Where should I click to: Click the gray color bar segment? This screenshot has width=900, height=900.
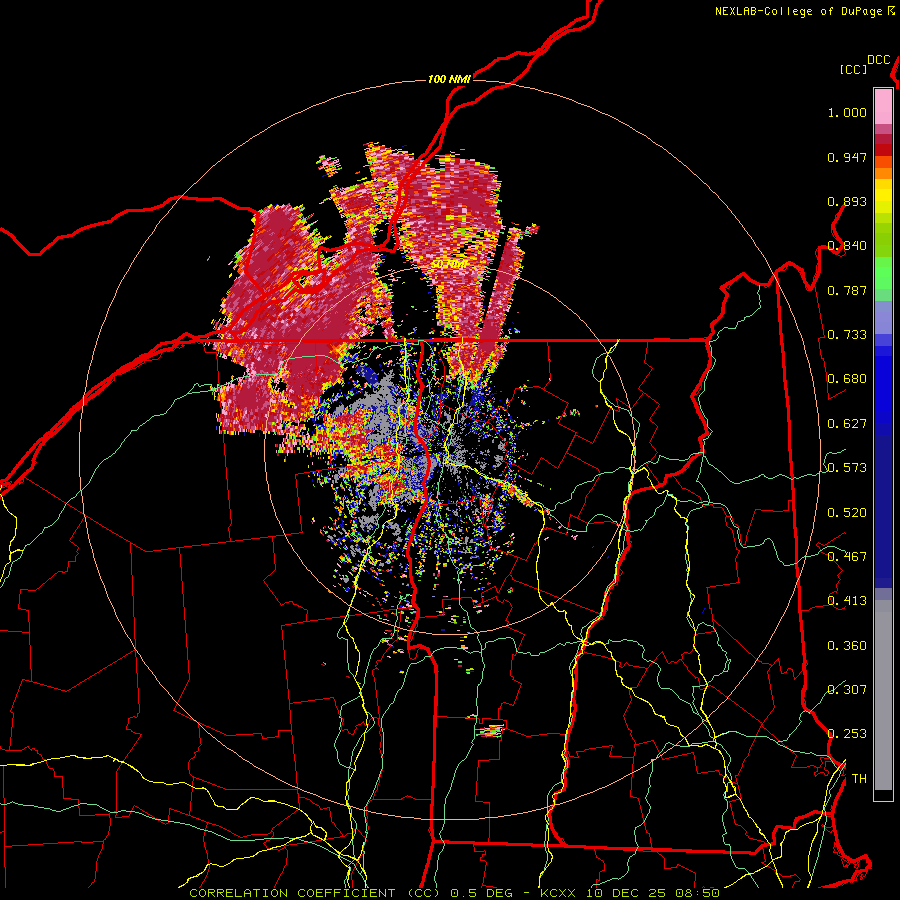click(883, 695)
